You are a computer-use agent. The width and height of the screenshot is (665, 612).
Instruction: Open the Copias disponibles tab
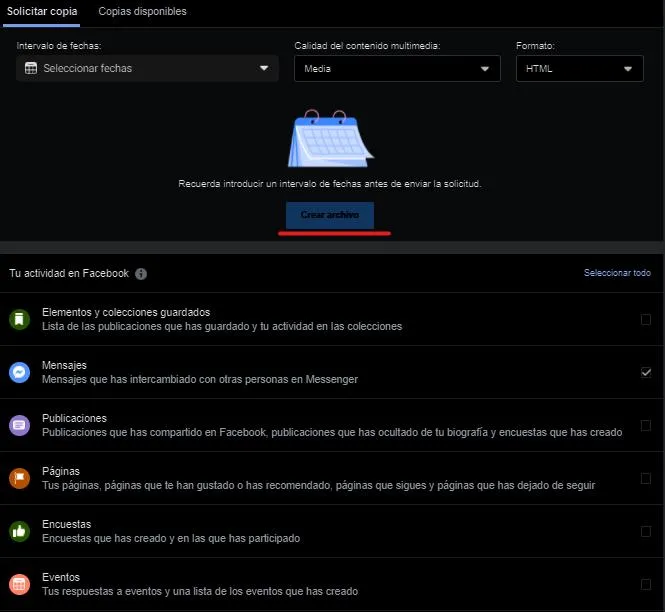tap(142, 11)
